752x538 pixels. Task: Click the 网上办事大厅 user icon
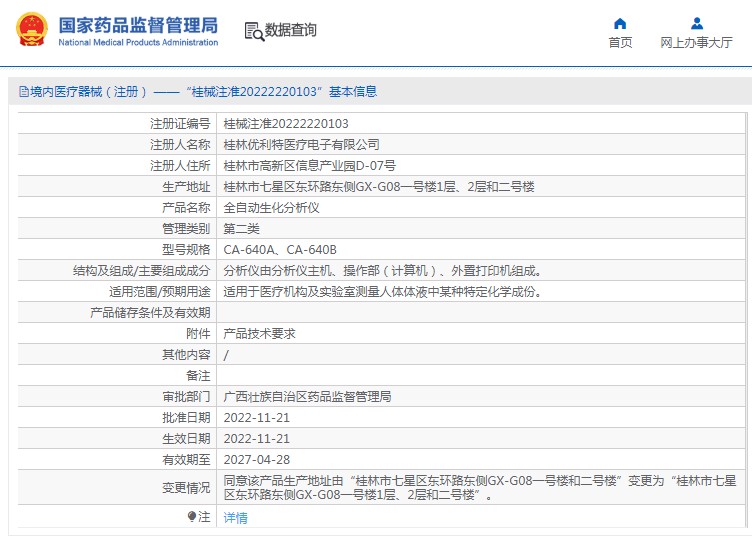coord(697,23)
